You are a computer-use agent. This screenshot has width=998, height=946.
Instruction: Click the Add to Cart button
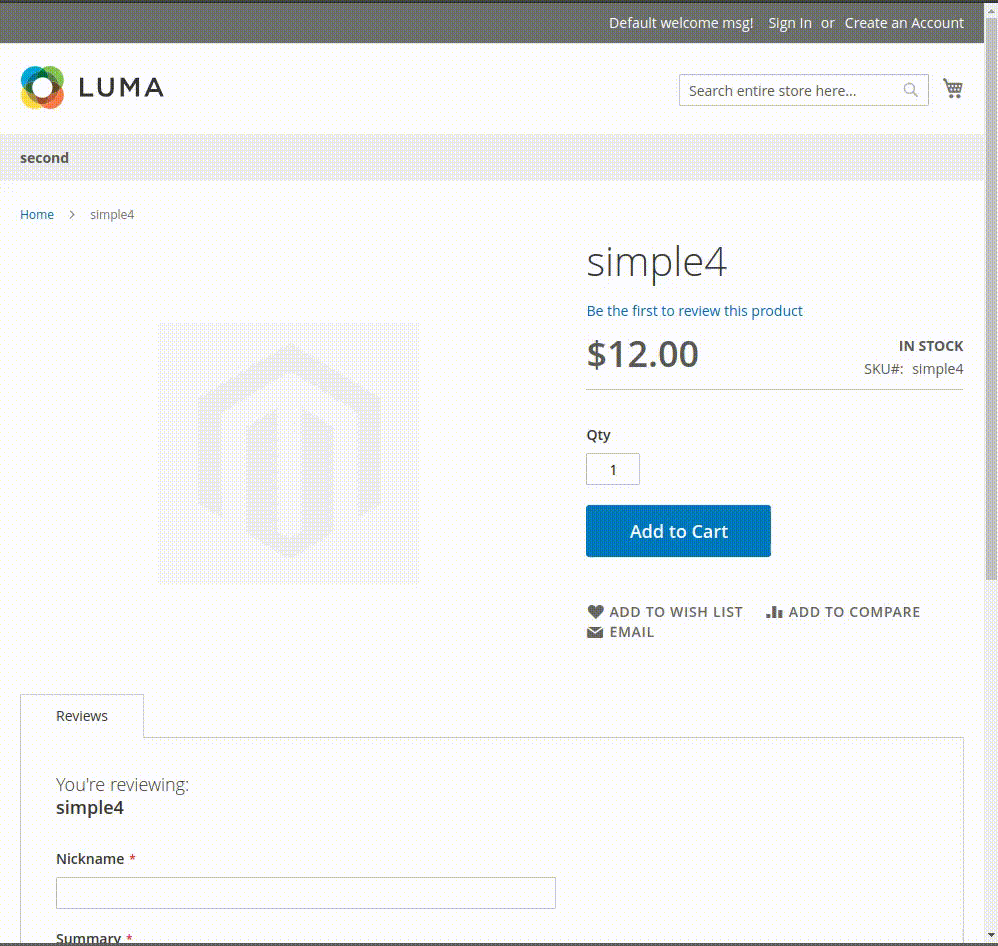click(678, 530)
